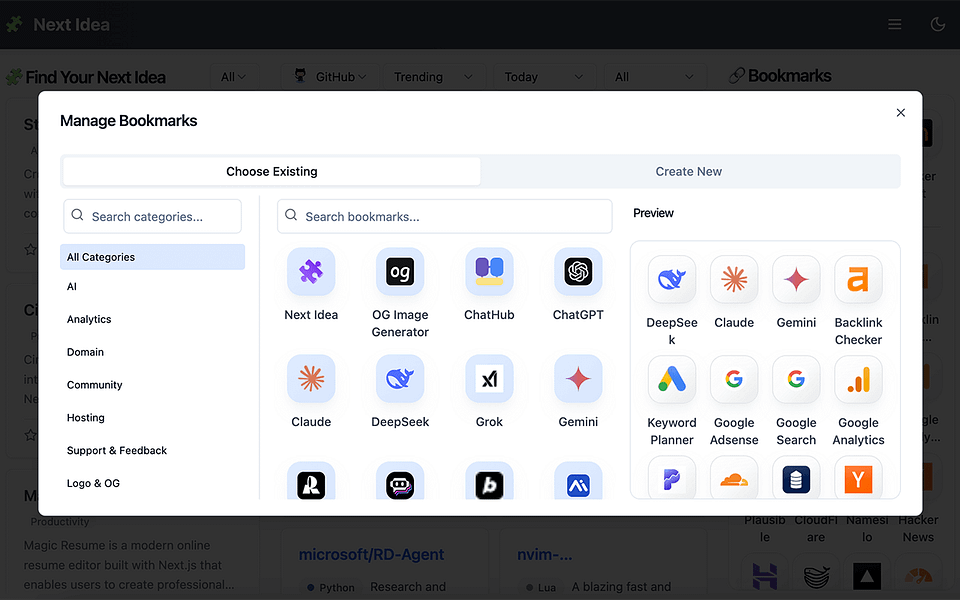
Task: Select Google Analytics icon in Preview
Action: pyautogui.click(x=858, y=379)
